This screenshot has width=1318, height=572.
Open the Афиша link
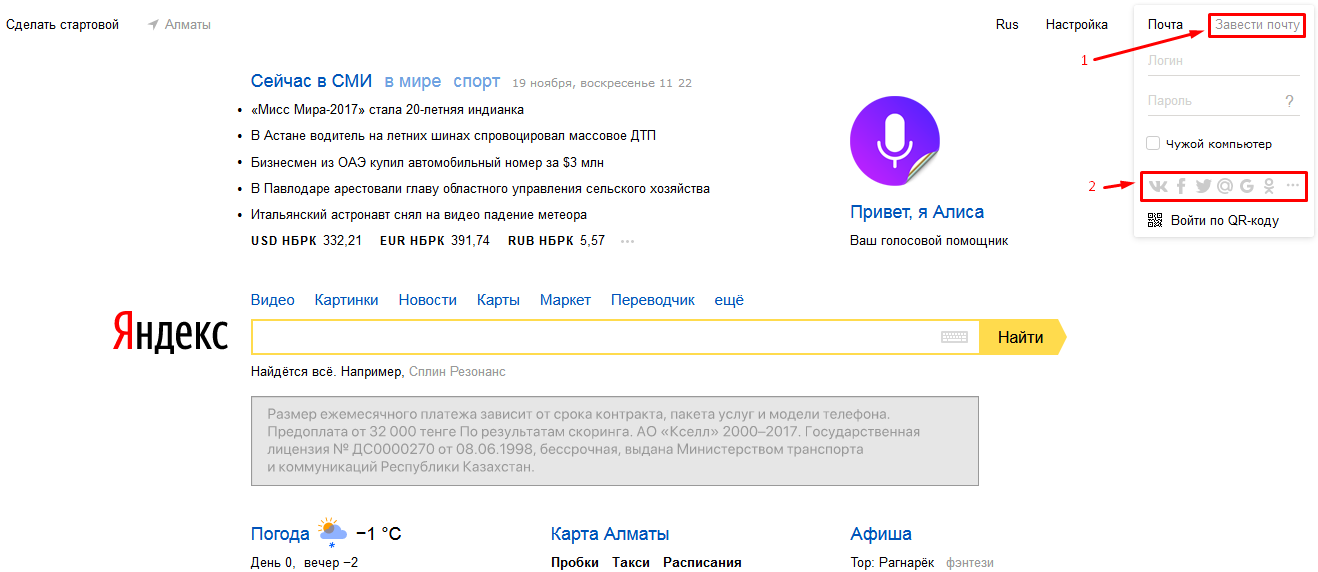pos(881,534)
